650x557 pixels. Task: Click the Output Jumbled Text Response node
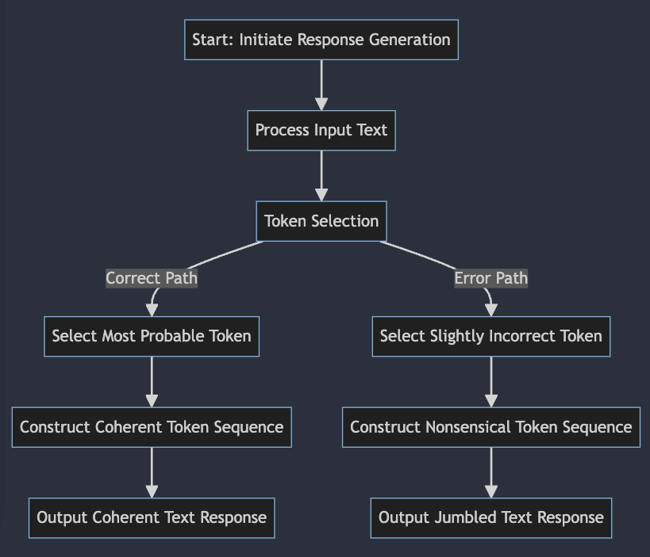point(491,517)
